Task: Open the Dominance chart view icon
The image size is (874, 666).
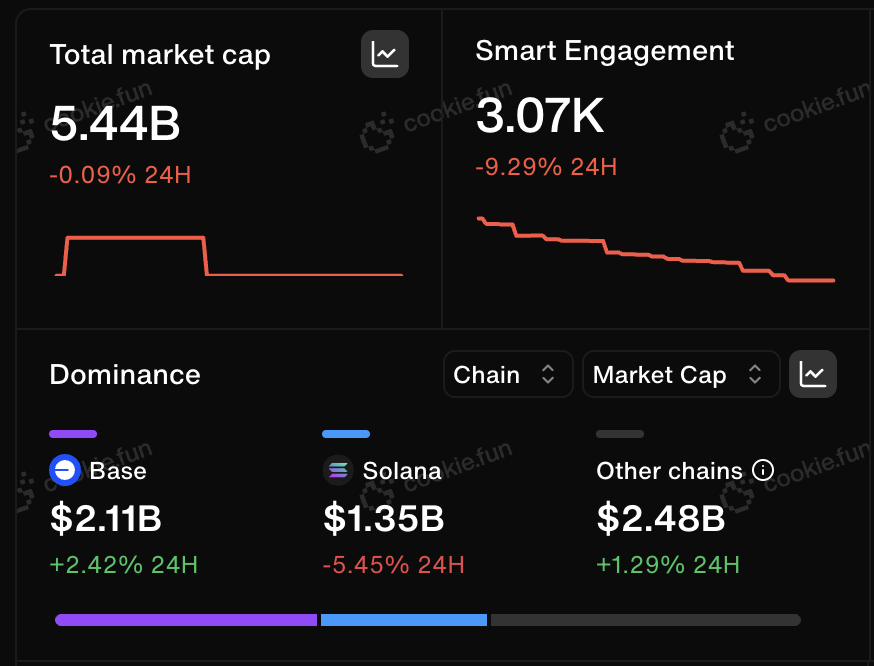Action: 813,374
